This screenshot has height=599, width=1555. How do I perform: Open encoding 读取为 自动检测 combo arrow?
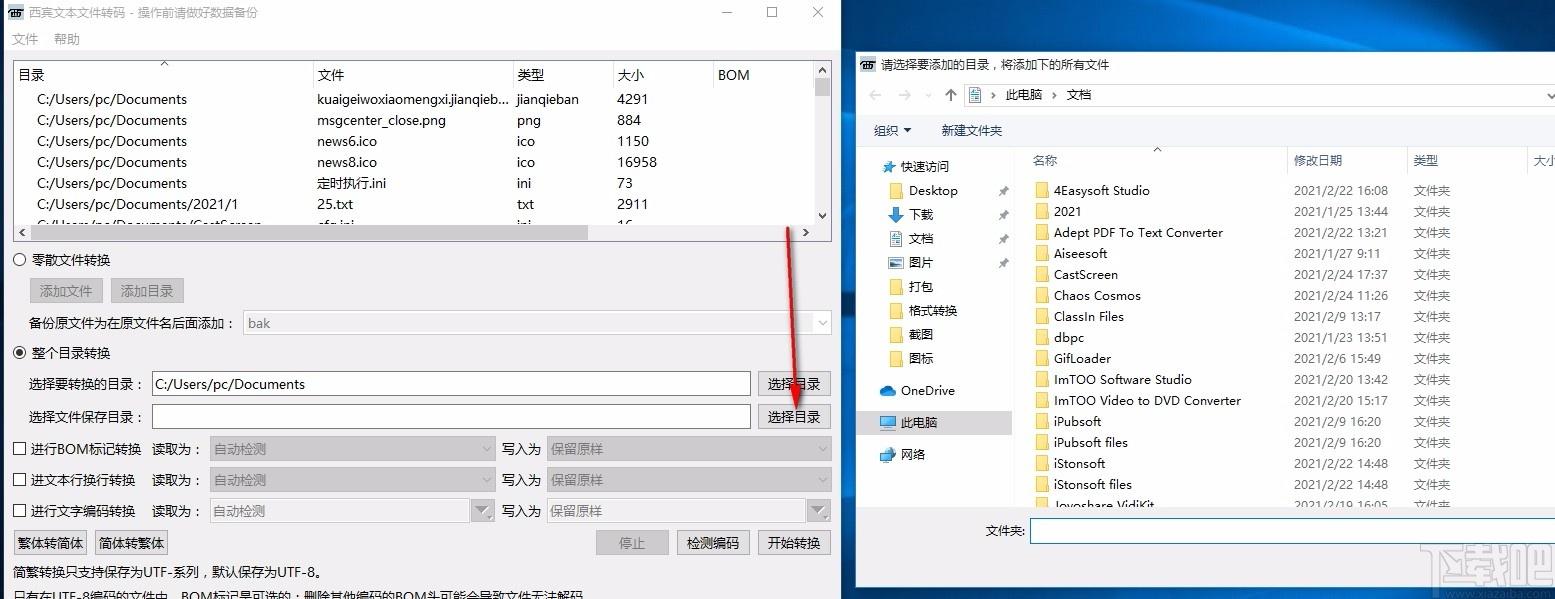[483, 511]
